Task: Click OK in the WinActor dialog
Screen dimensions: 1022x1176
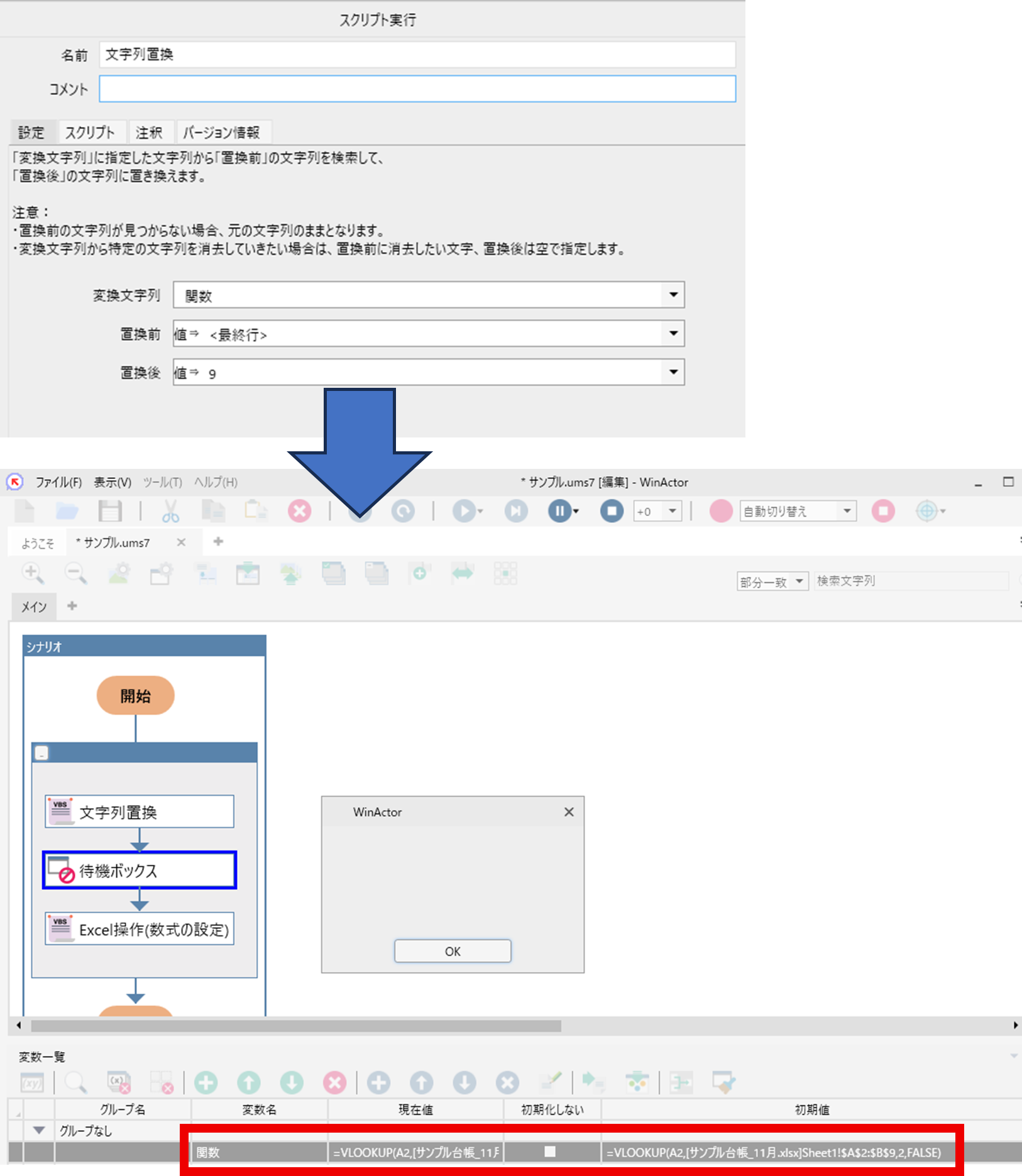Action: 453,951
